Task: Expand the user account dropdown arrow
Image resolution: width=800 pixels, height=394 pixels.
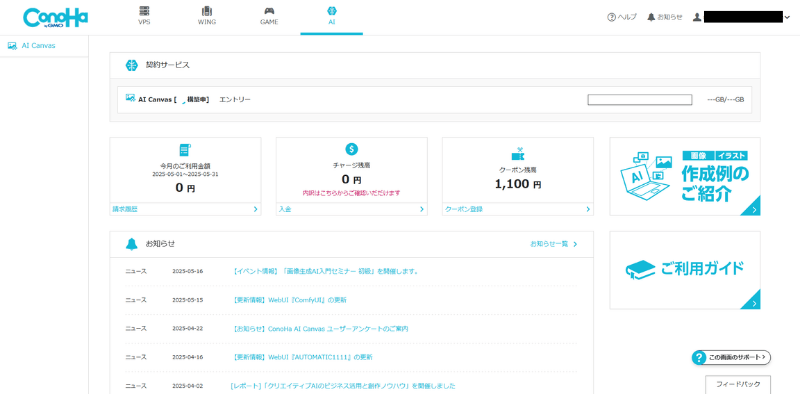Action: 787,17
